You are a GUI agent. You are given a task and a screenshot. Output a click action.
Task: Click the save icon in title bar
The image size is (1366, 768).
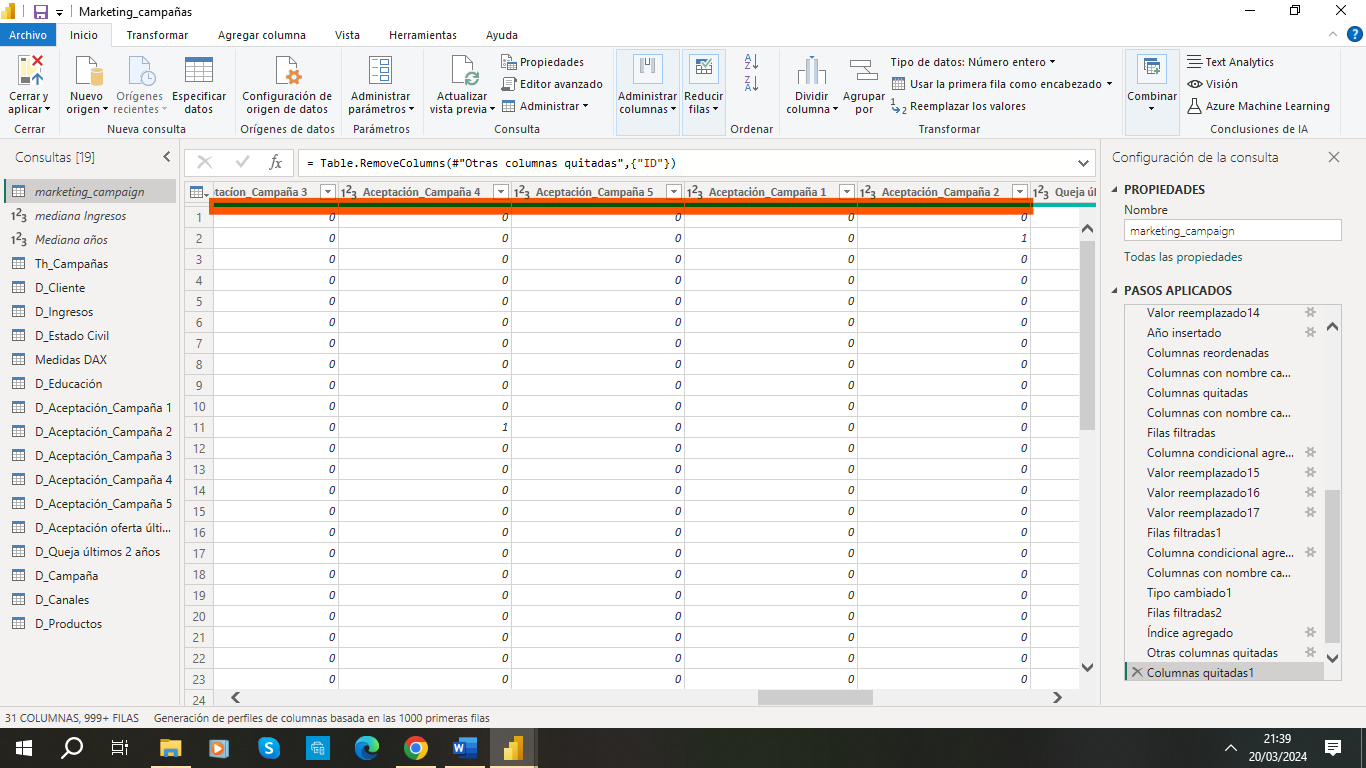pyautogui.click(x=41, y=12)
